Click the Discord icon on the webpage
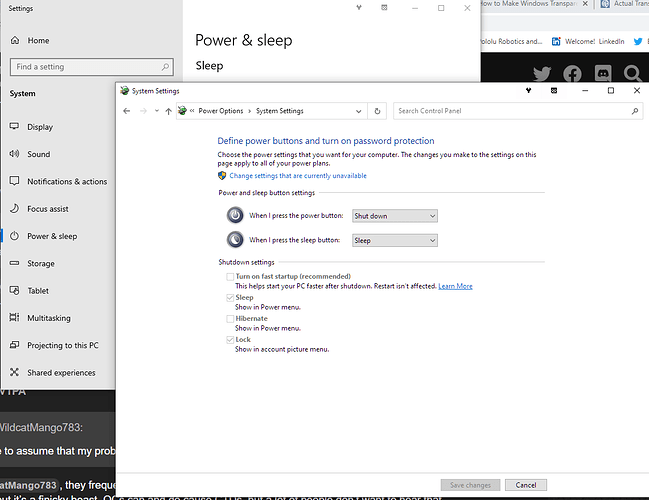 pyautogui.click(x=603, y=74)
